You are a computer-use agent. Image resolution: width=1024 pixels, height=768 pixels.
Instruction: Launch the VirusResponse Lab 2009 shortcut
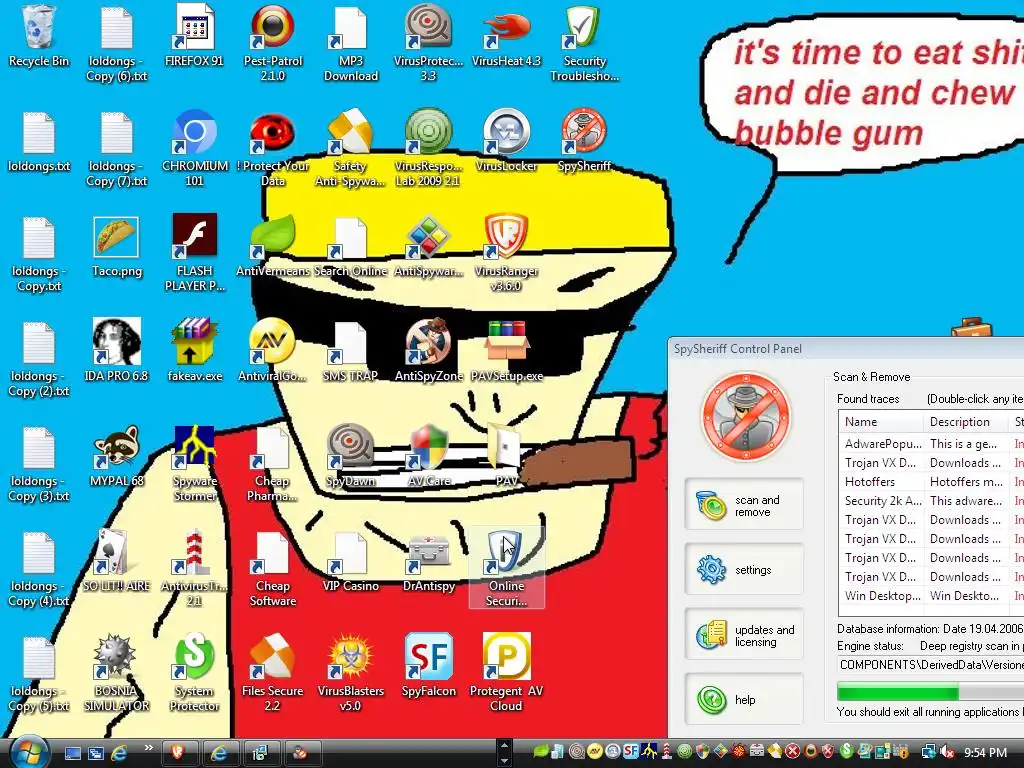[x=428, y=148]
